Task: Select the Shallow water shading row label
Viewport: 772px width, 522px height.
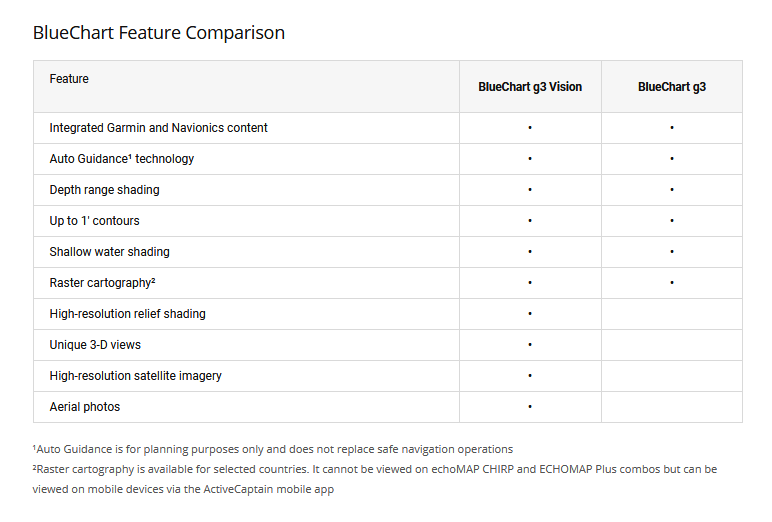Action: (109, 252)
